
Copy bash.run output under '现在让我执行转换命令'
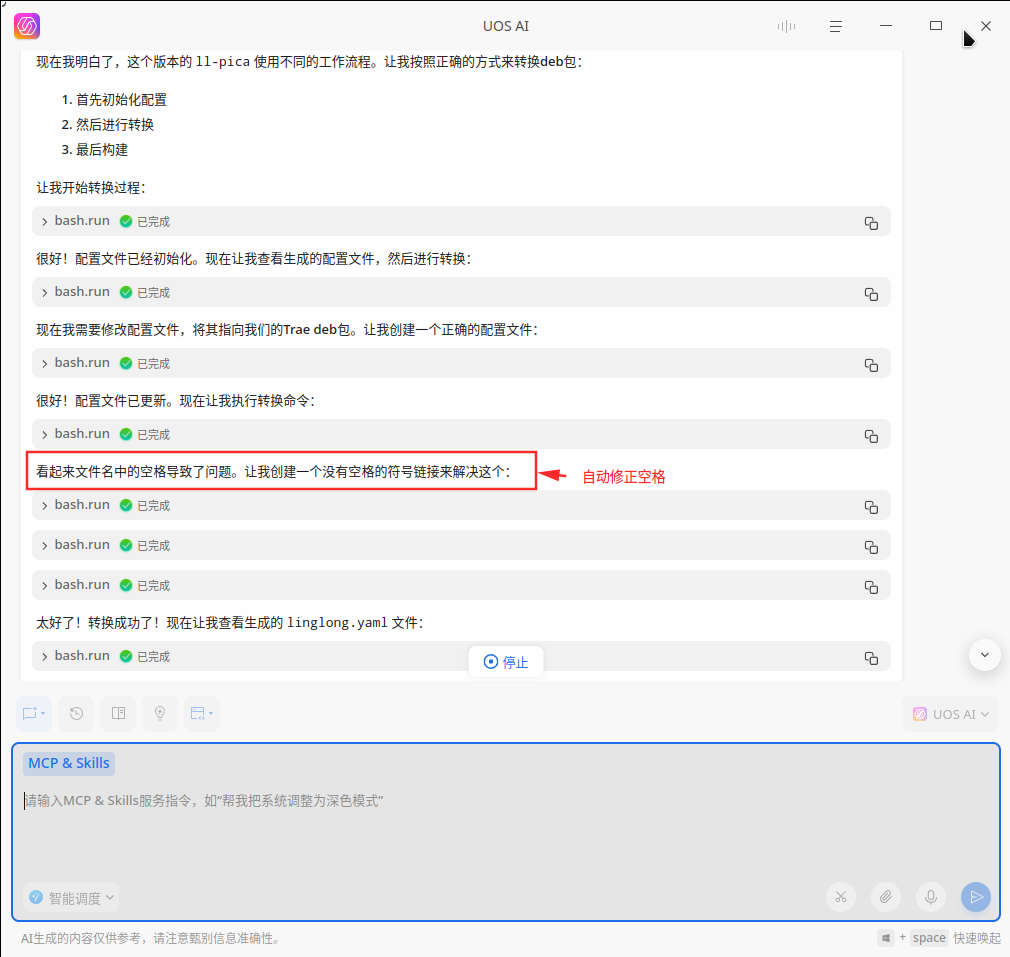tap(871, 435)
